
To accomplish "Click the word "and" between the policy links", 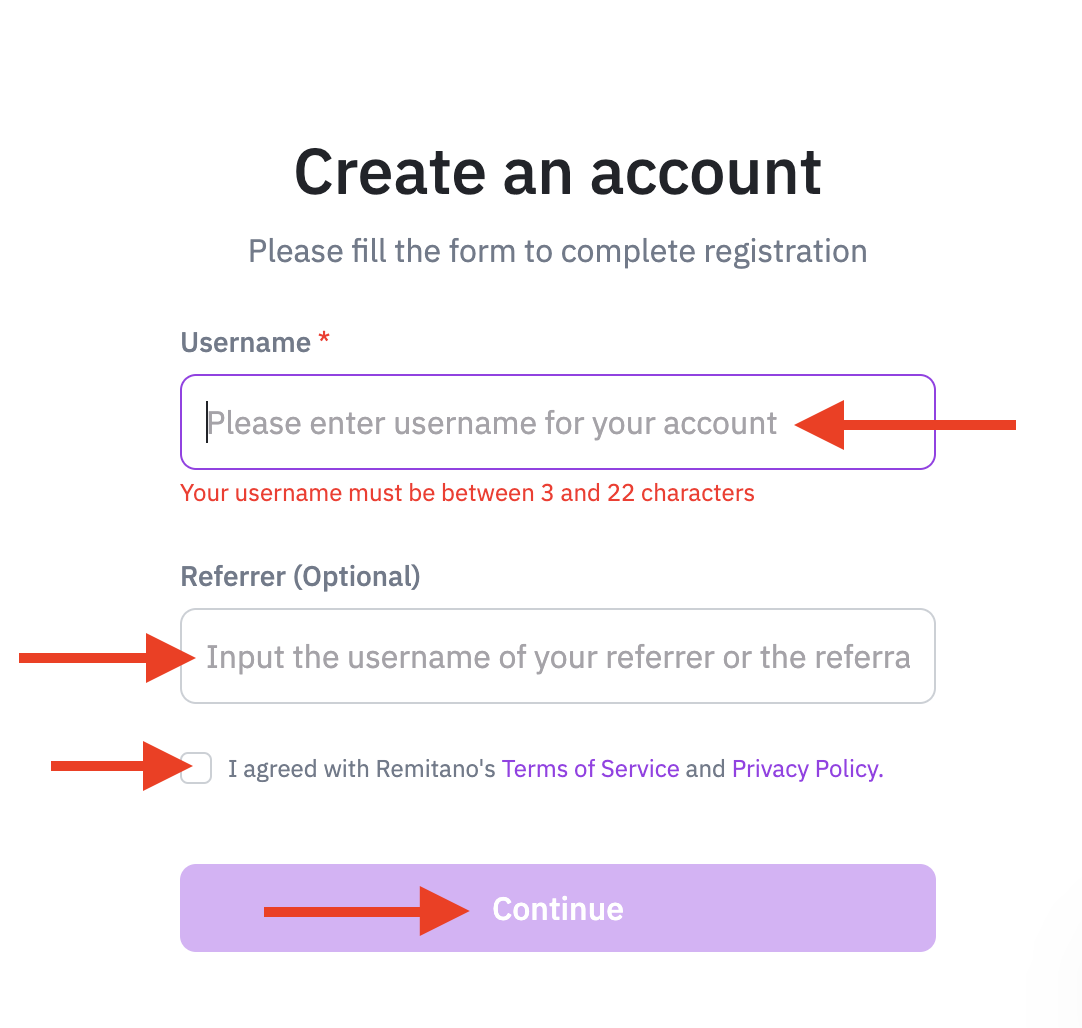I will pos(705,769).
